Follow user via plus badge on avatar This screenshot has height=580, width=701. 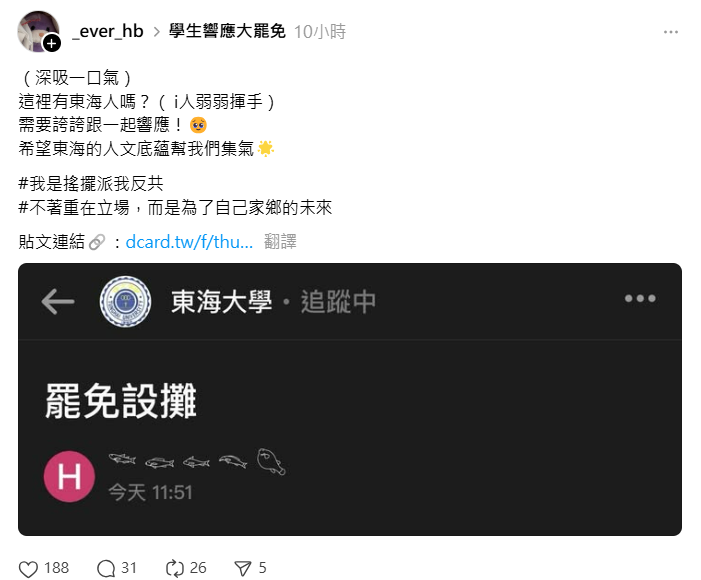click(x=51, y=43)
